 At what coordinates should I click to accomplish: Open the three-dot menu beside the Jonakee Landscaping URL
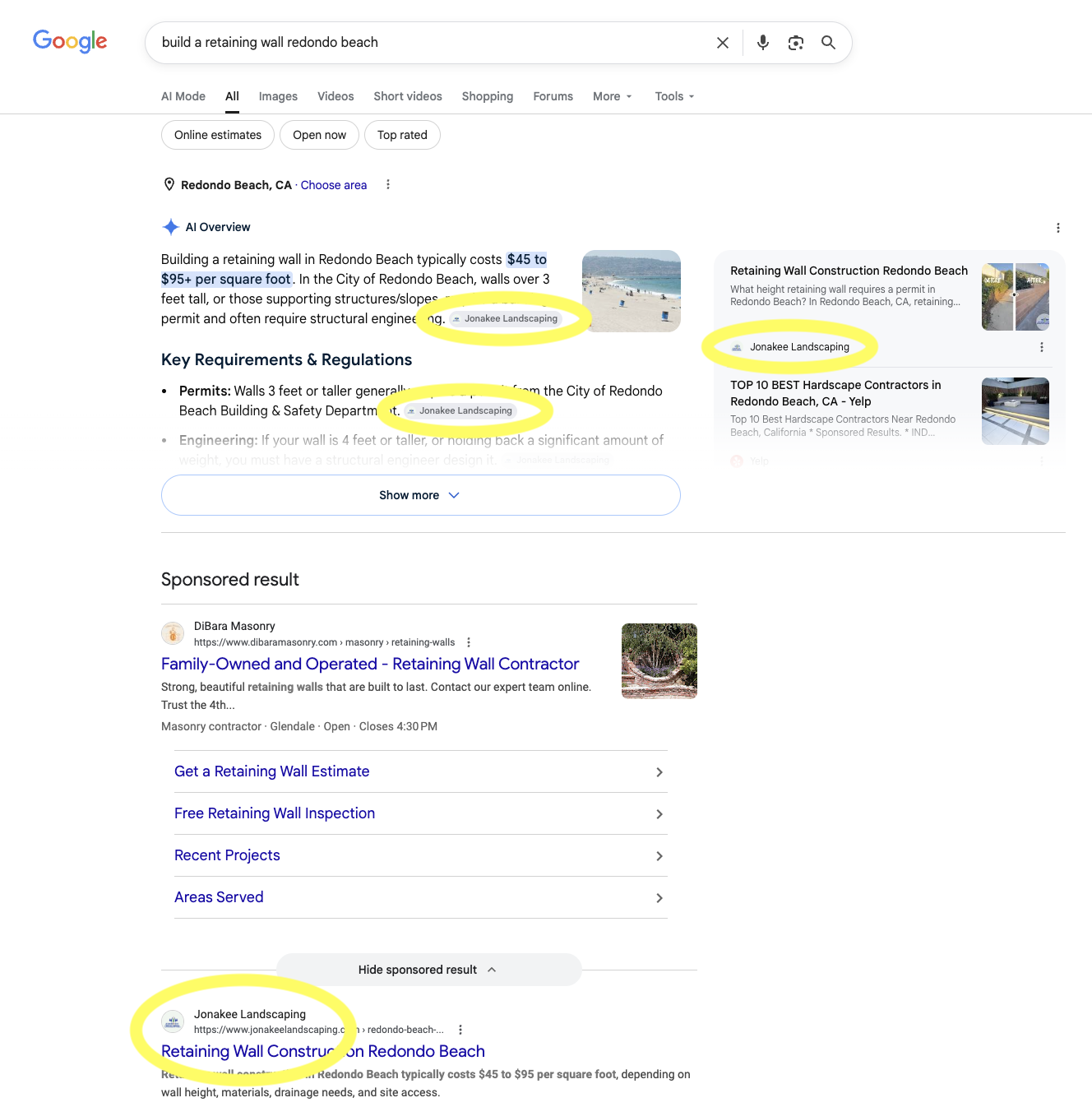[x=460, y=1030]
